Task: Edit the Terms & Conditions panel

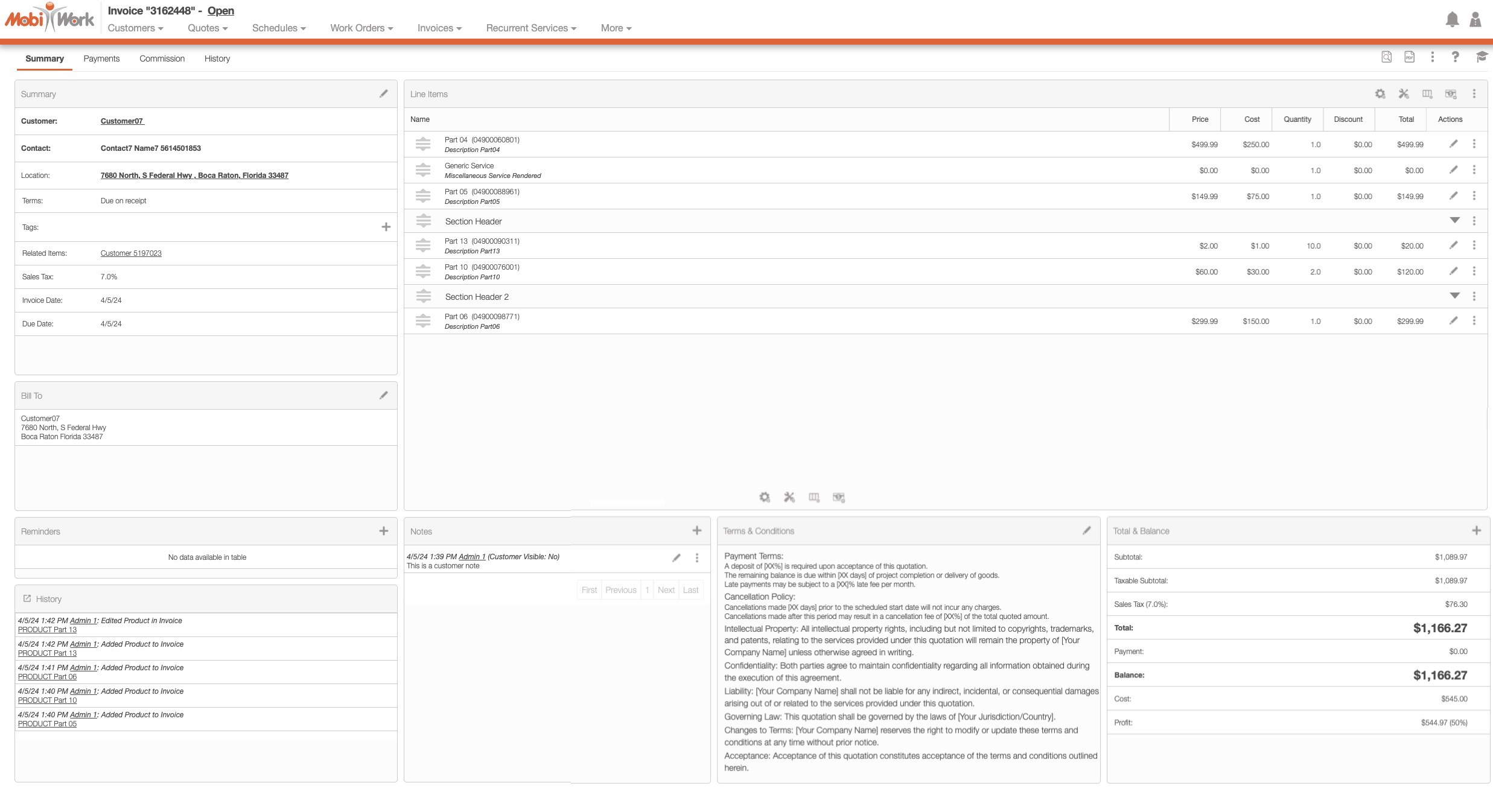Action: click(1086, 530)
